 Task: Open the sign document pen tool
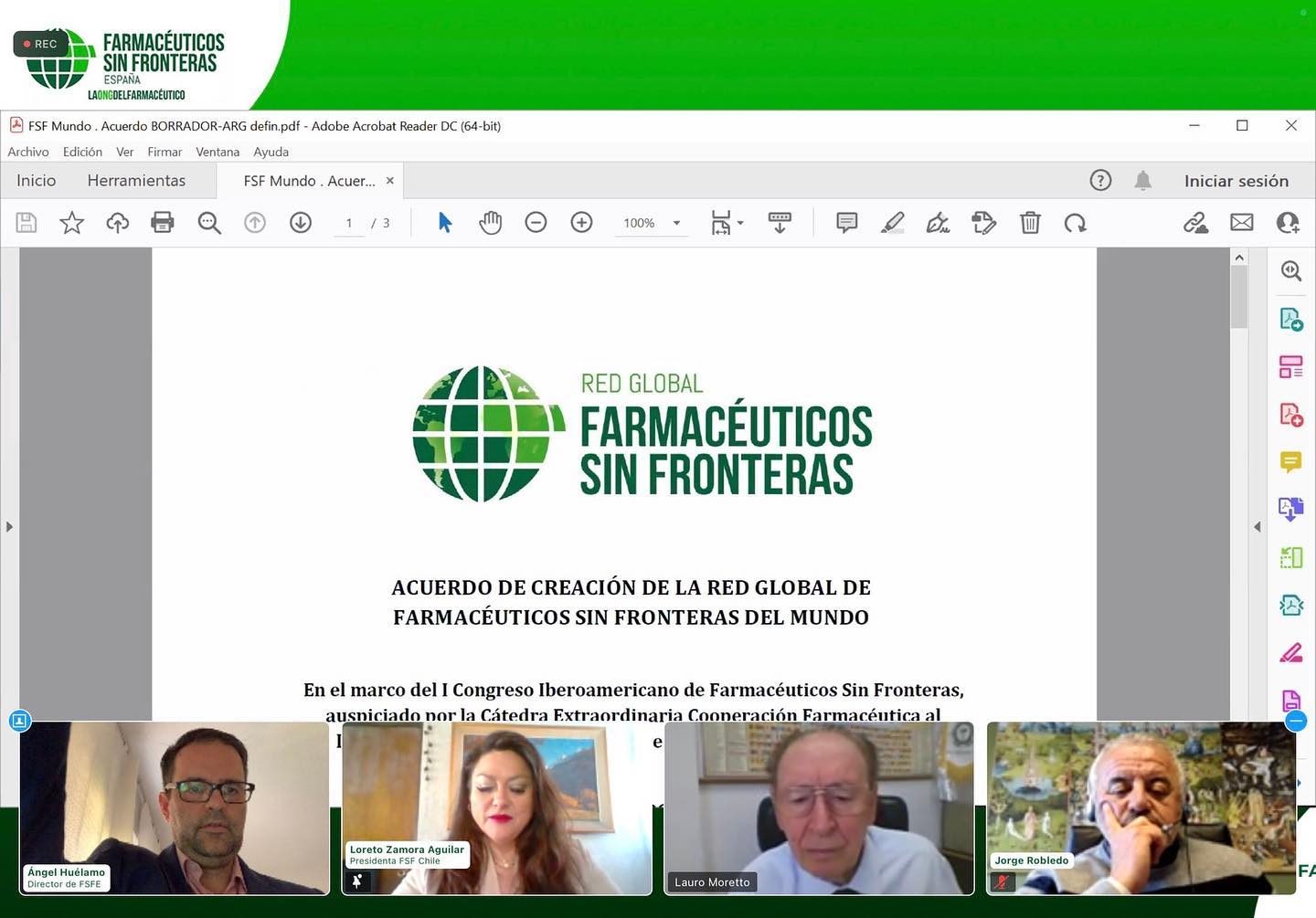(x=939, y=222)
